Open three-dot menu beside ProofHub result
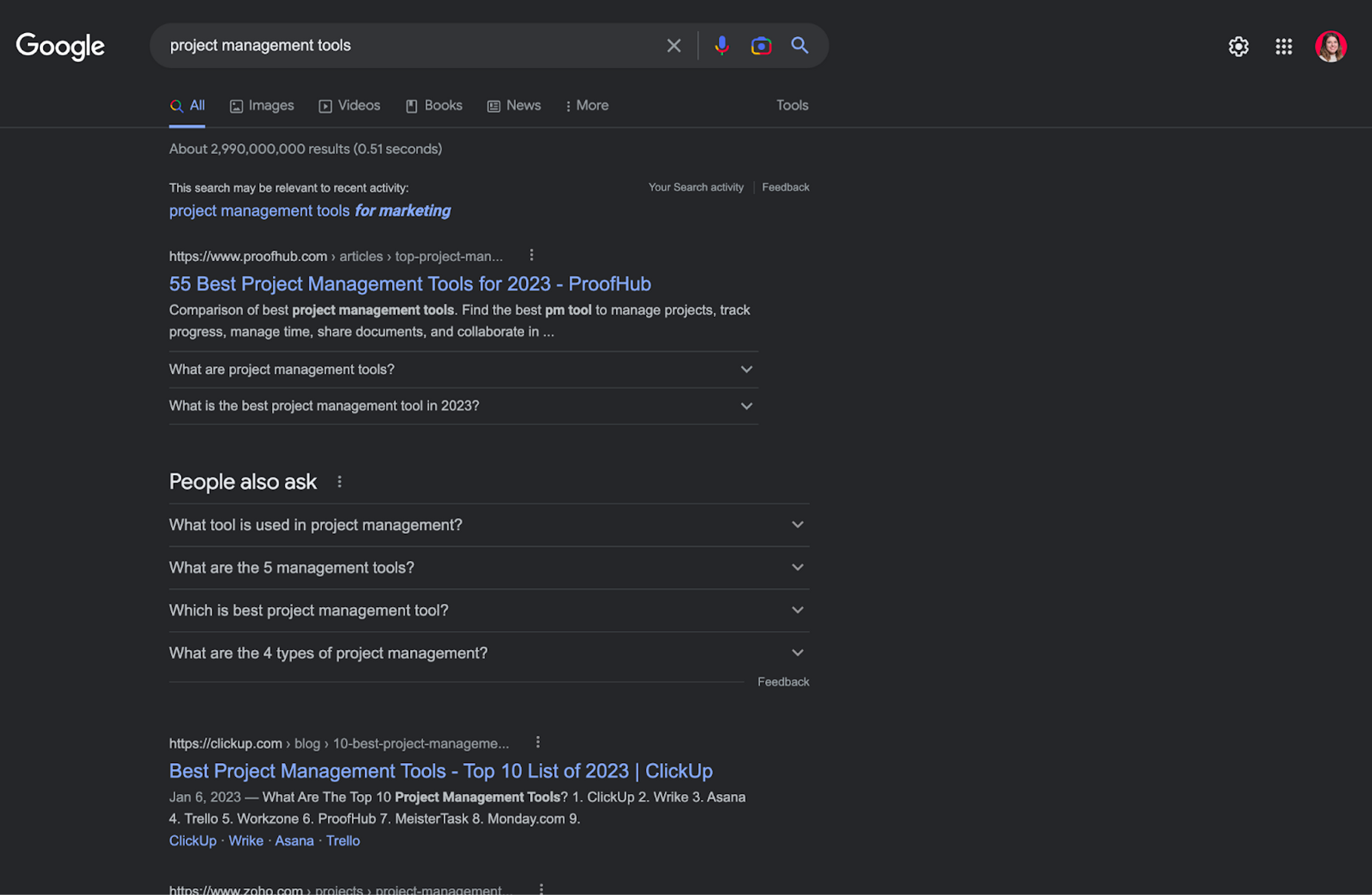 point(532,255)
